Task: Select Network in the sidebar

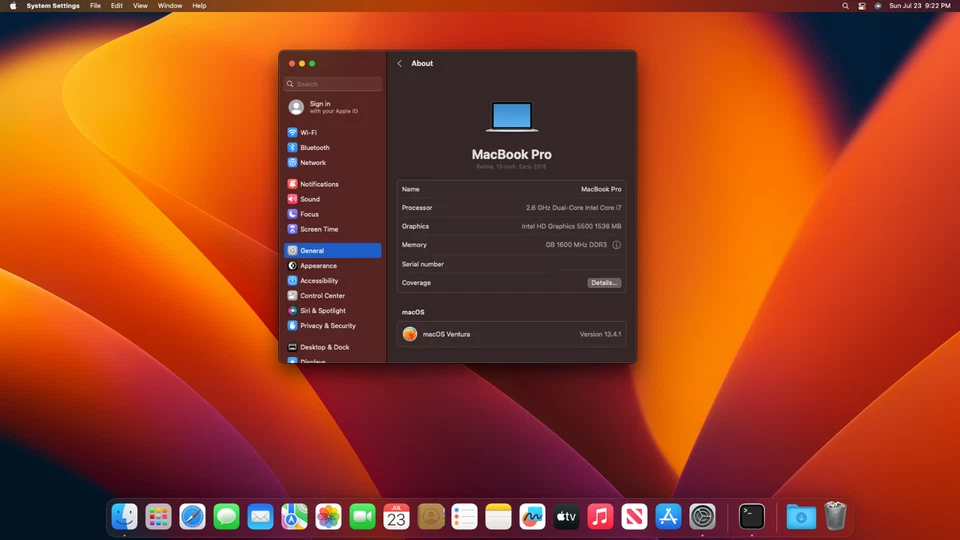Action: [x=332, y=163]
